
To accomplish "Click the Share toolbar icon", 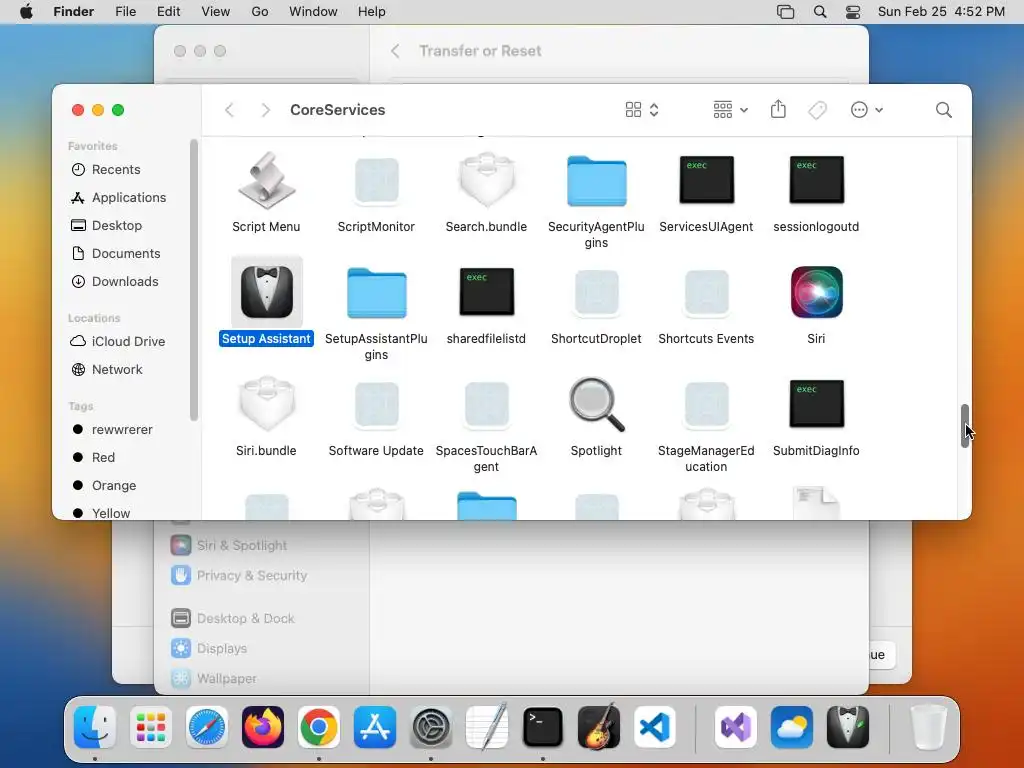I will pyautogui.click(x=778, y=109).
